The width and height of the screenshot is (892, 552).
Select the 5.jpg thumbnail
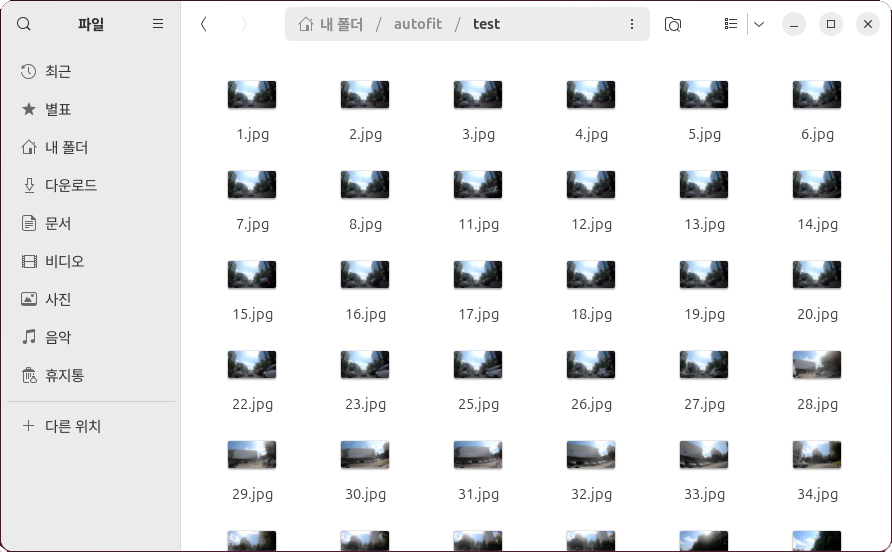click(704, 94)
